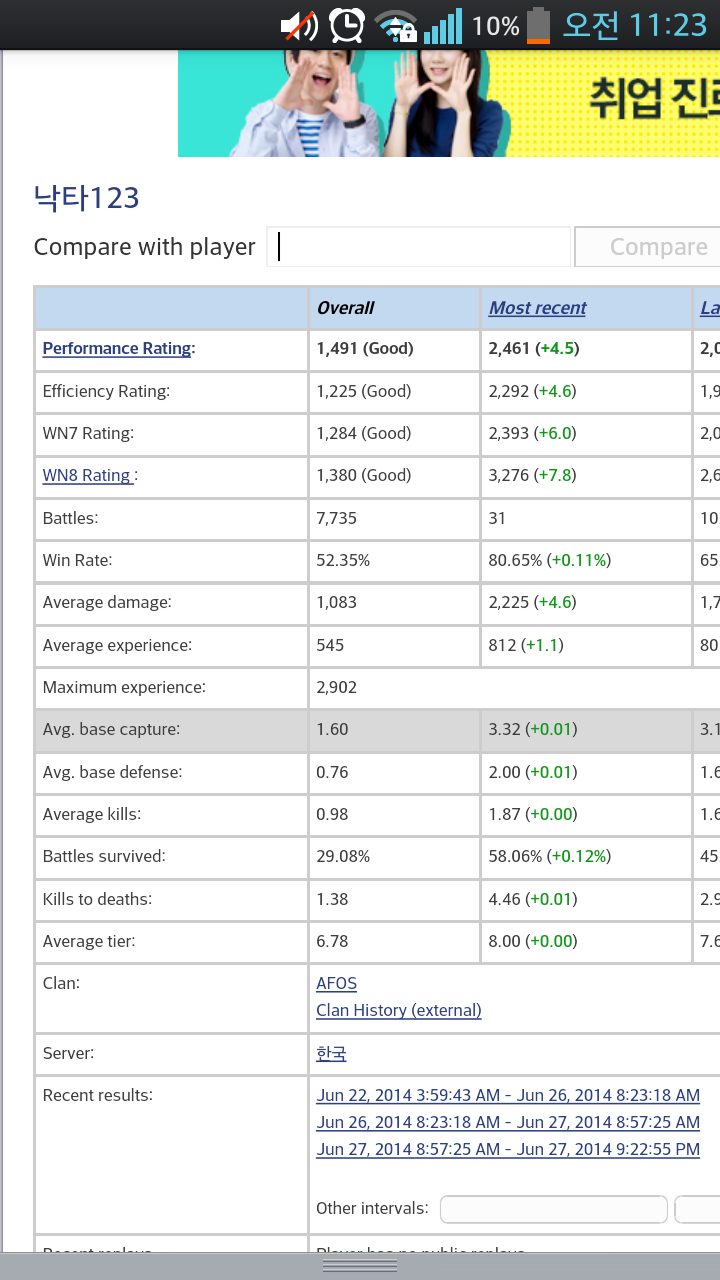Open the 한국 server link
Image resolution: width=720 pixels, height=1280 pixels.
[331, 1054]
